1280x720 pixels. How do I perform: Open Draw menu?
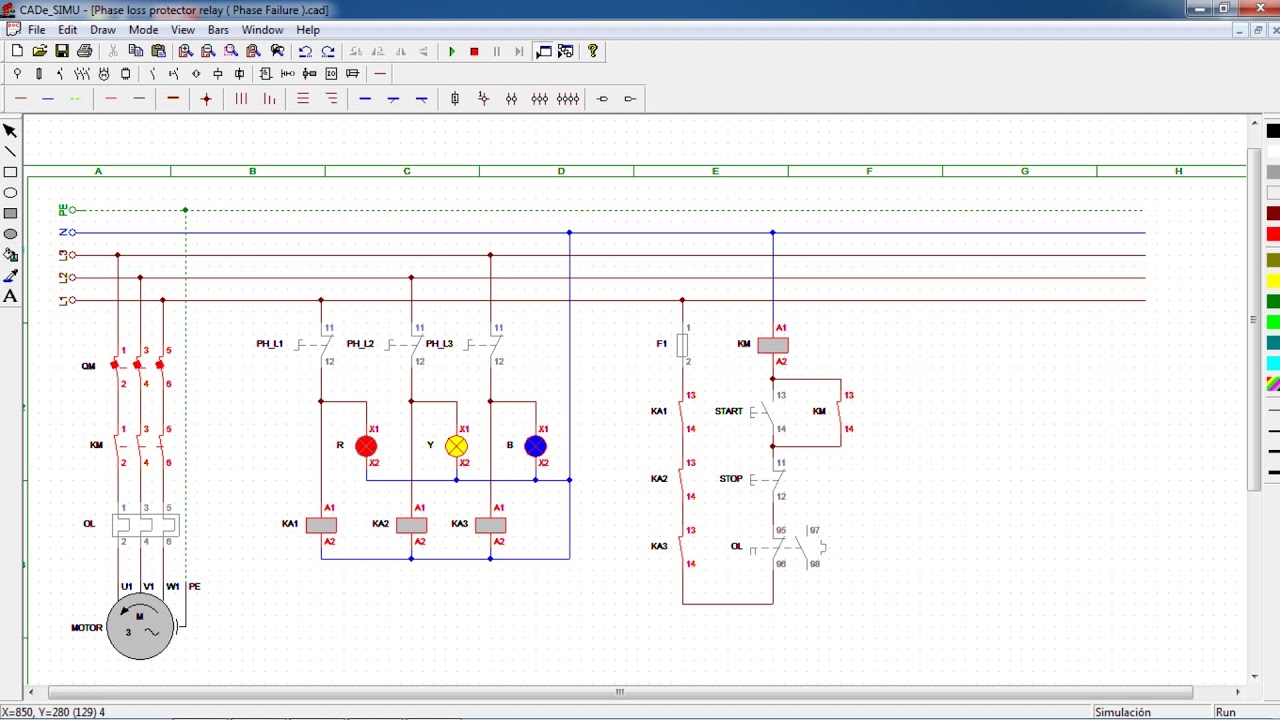(x=103, y=30)
